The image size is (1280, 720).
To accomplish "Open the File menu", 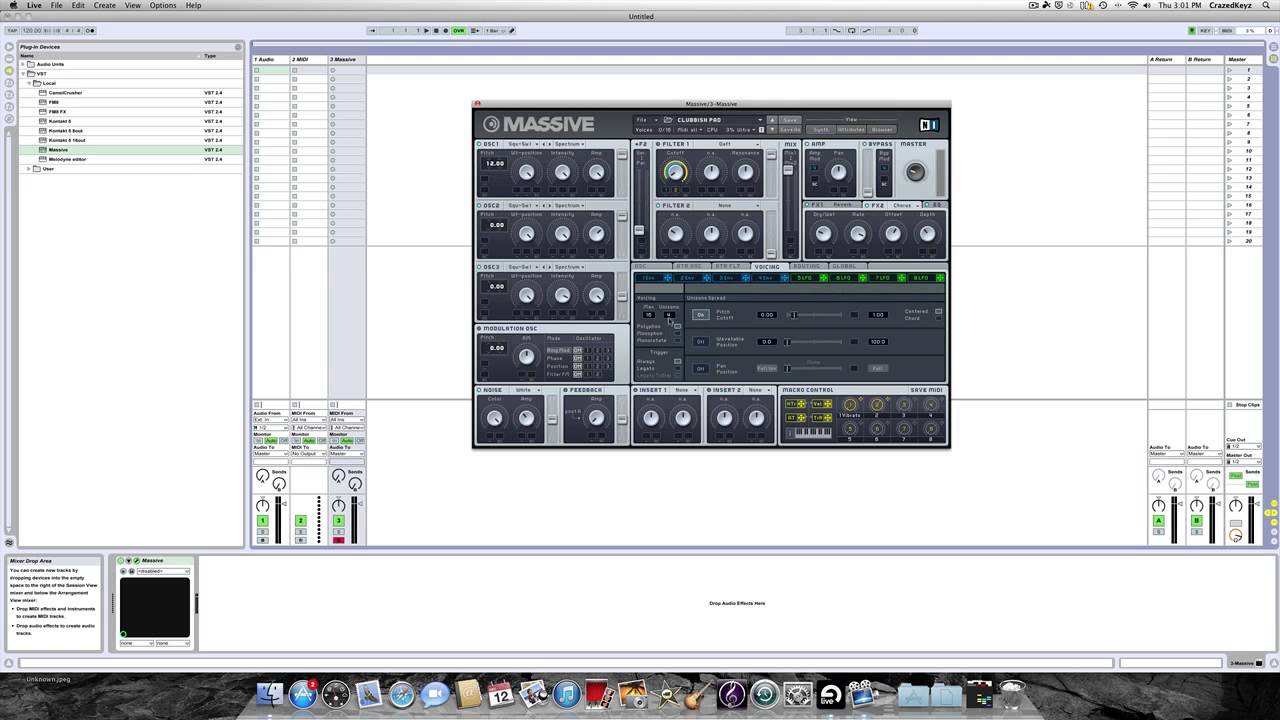I will coord(57,5).
